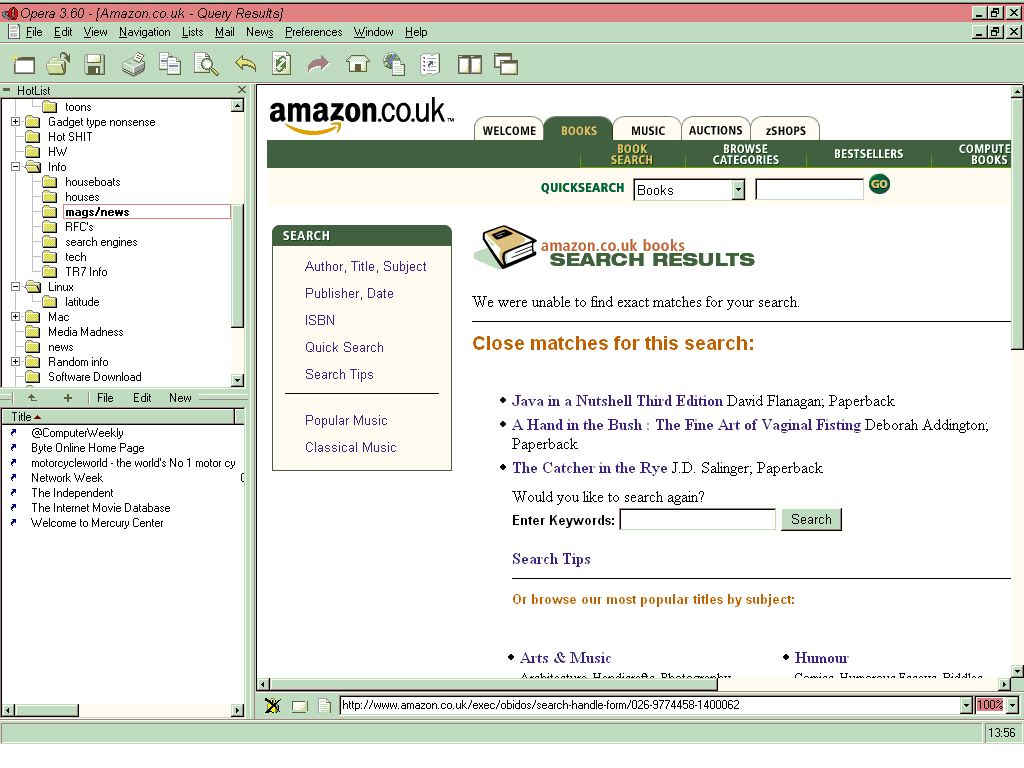Image resolution: width=1024 pixels, height=768 pixels.
Task: Go back with the yellow arrow icon
Action: click(246, 64)
